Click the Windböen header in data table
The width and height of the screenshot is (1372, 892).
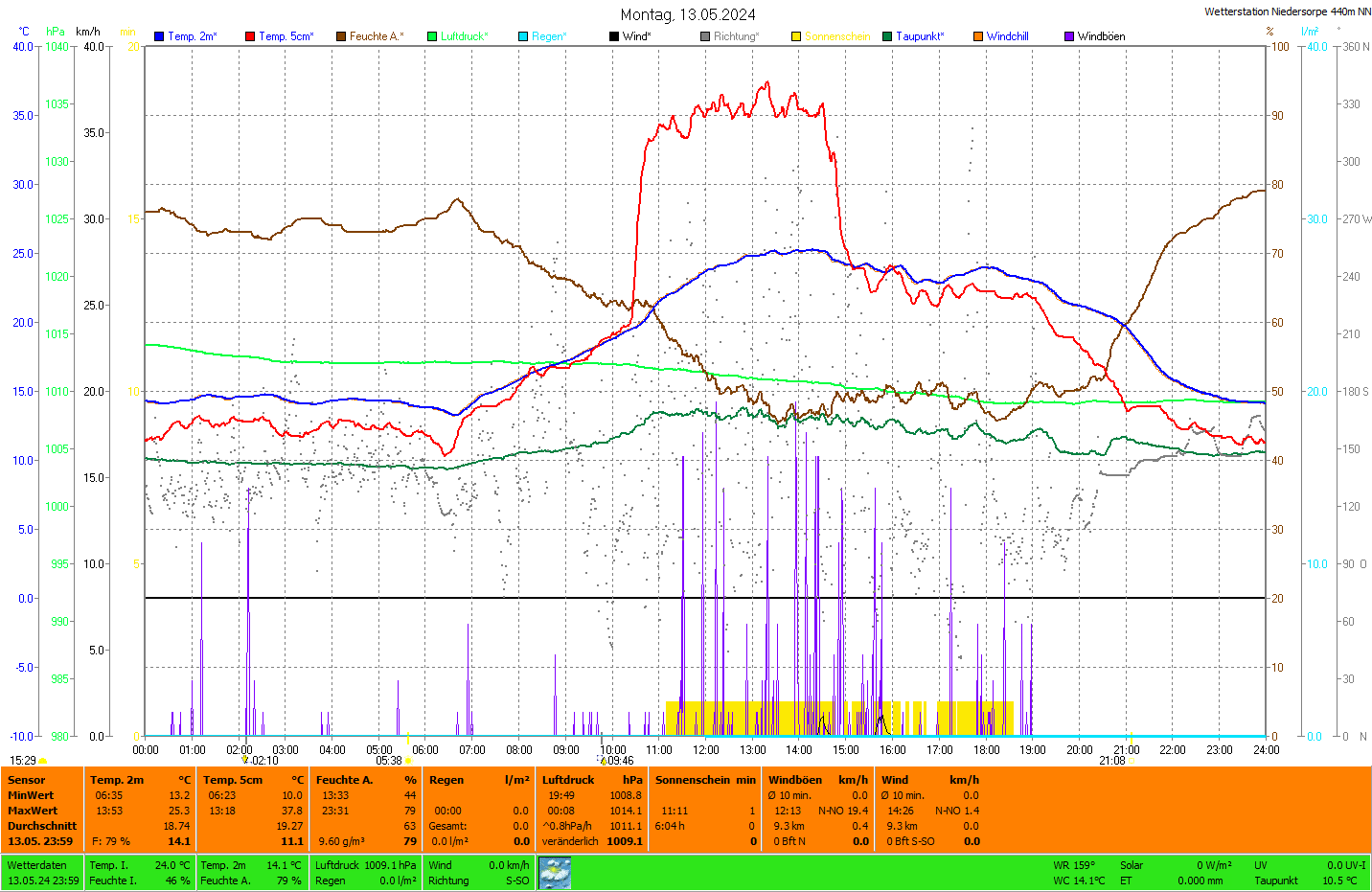pos(795,780)
